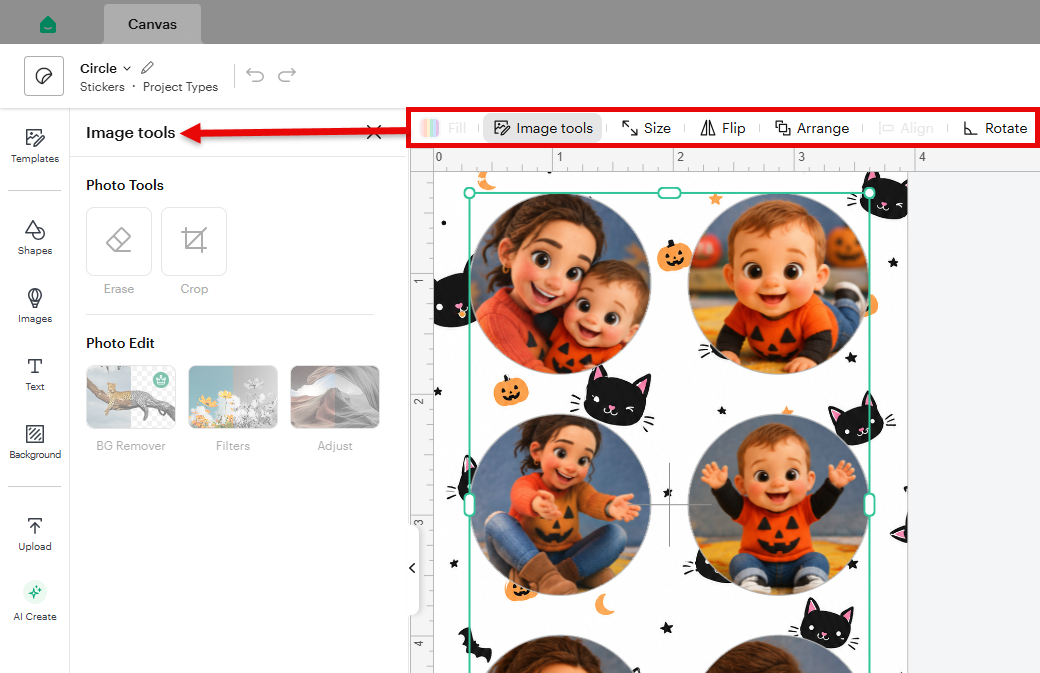Image resolution: width=1040 pixels, height=673 pixels.
Task: Open the Filters photo edit thumbnail
Action: point(233,397)
